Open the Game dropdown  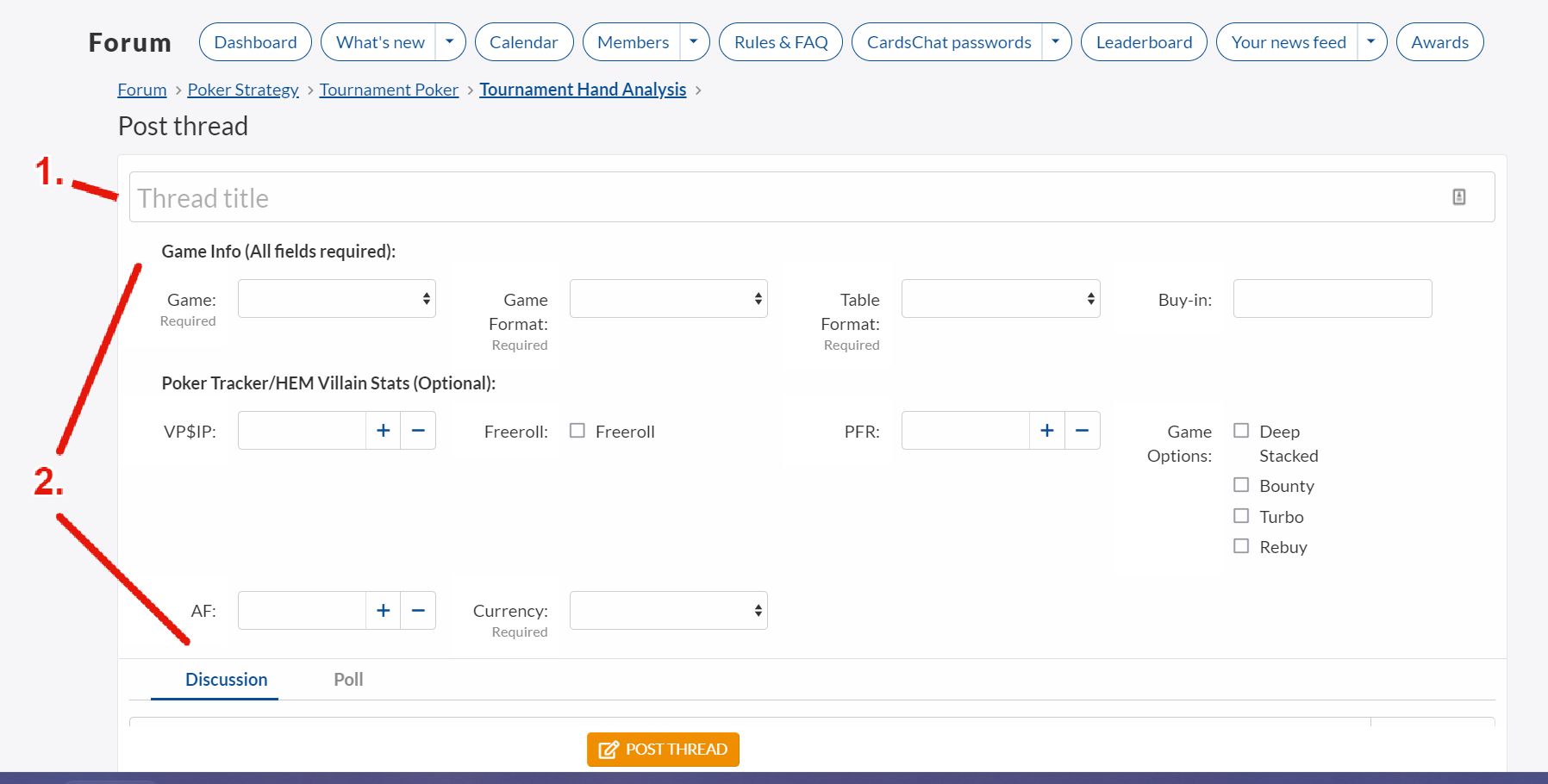[337, 299]
